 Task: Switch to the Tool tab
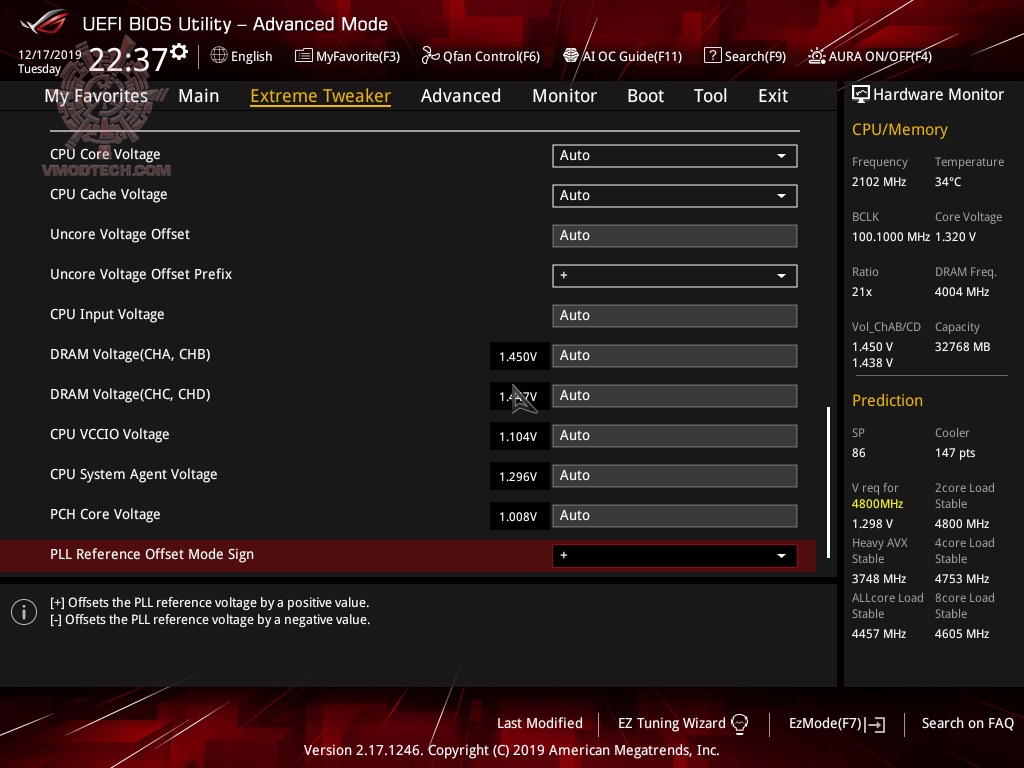point(710,96)
